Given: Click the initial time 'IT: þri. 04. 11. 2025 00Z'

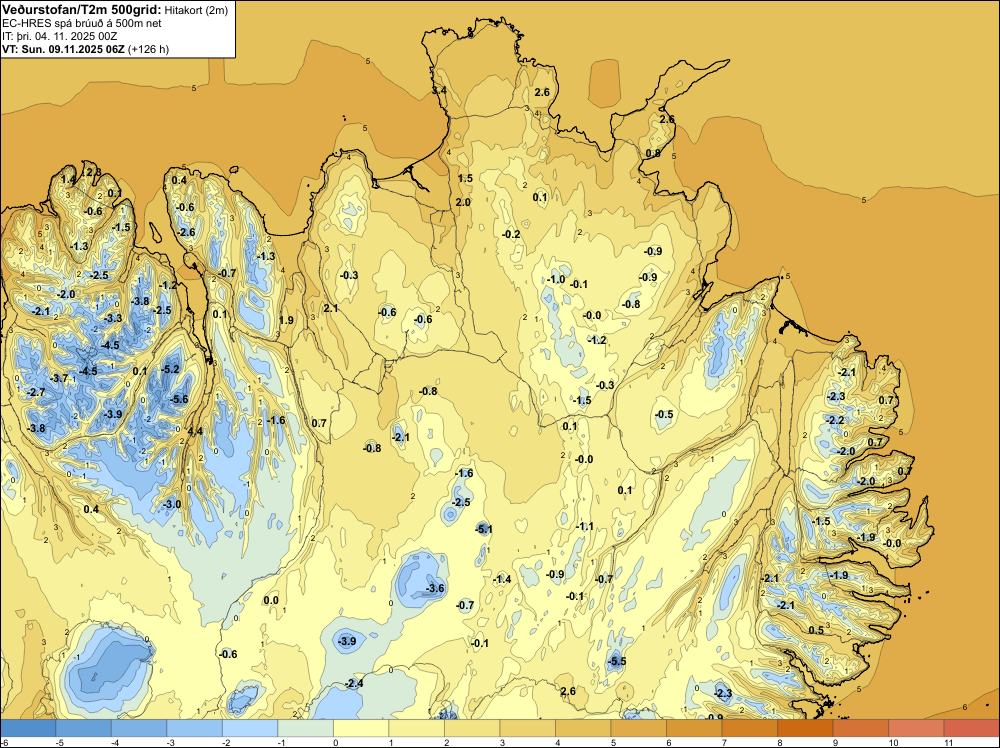Looking at the screenshot, I should 61,36.
